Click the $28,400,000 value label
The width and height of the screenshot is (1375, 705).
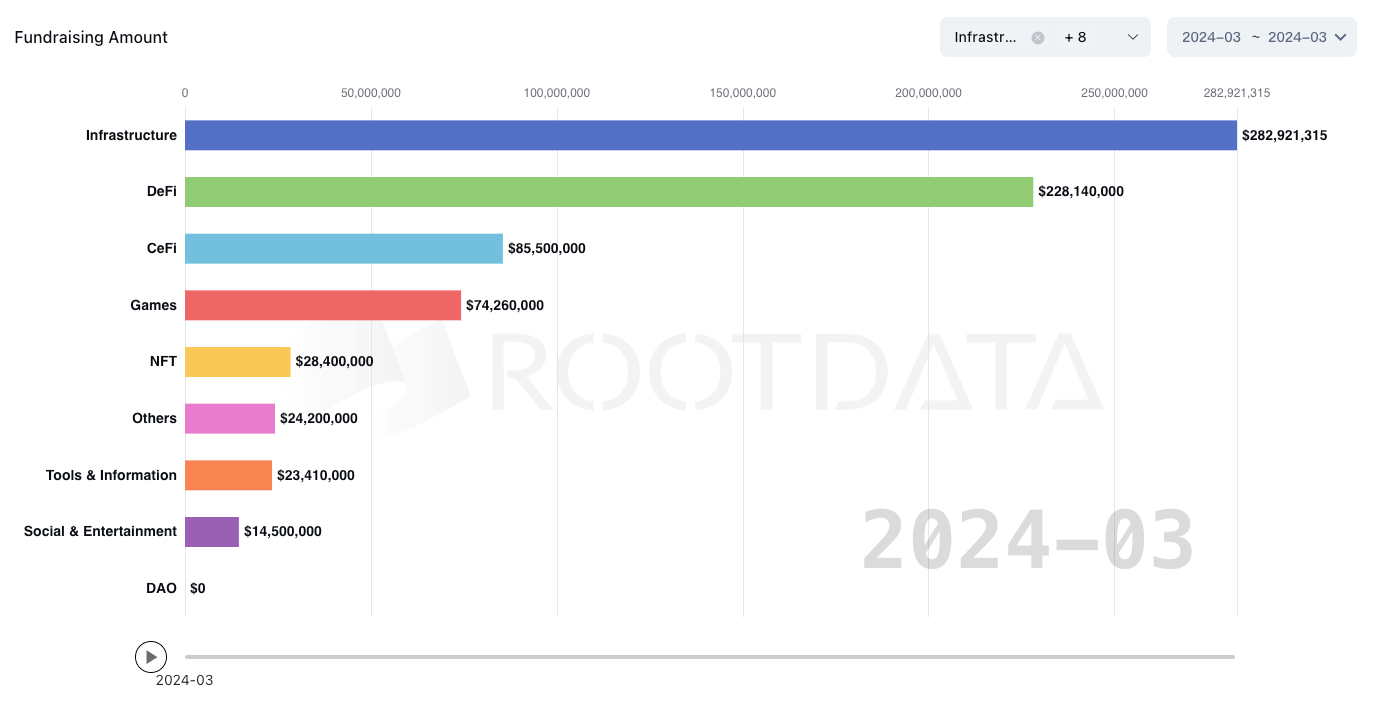pyautogui.click(x=334, y=361)
